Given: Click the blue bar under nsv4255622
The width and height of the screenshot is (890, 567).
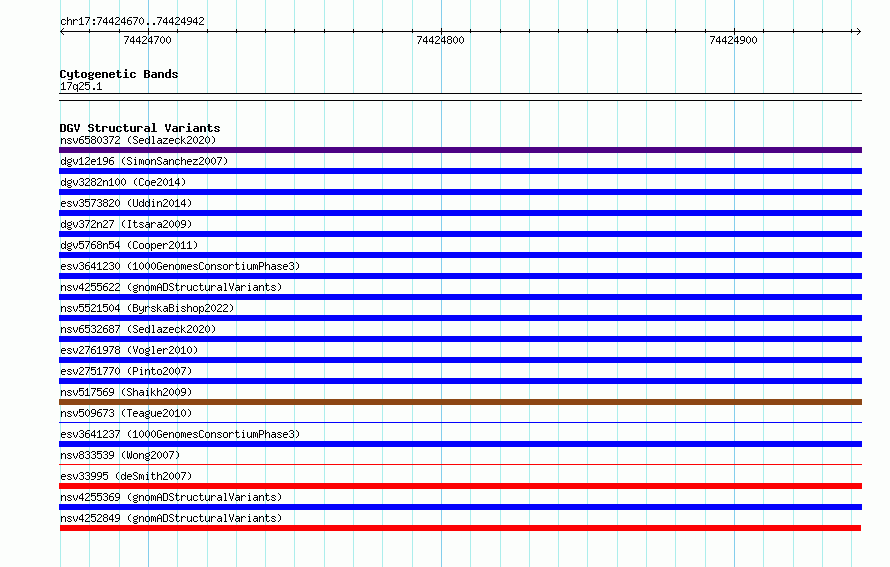Looking at the screenshot, I should (x=460, y=297).
